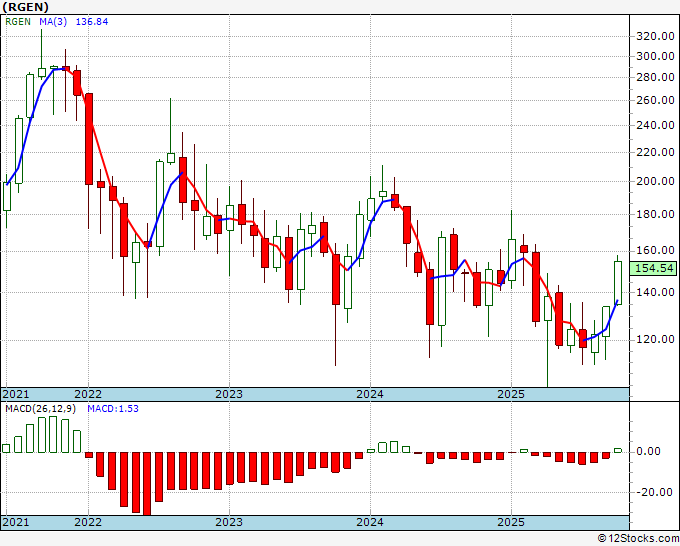
Task: Click 2022 on the MACD panel timeline
Action: [88, 522]
